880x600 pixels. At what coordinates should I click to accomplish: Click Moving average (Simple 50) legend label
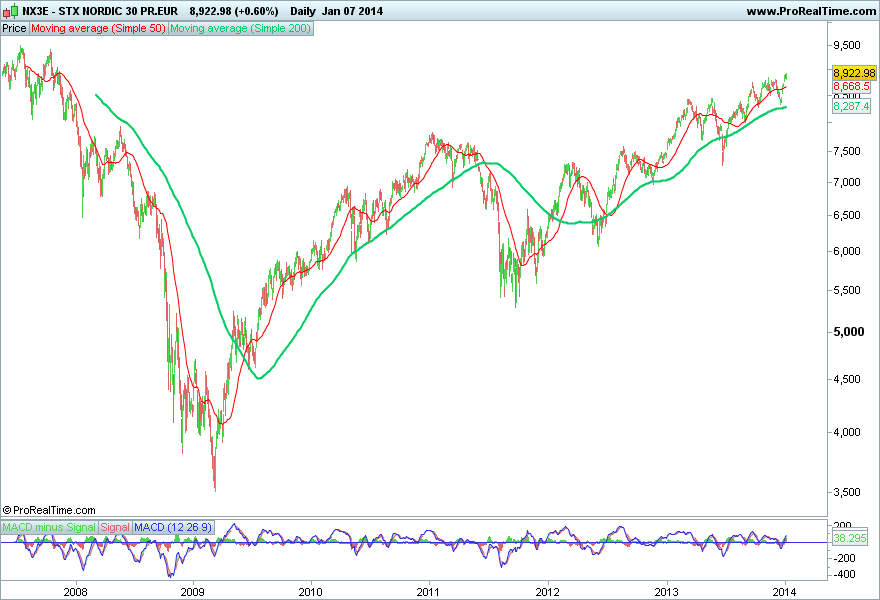[x=98, y=28]
